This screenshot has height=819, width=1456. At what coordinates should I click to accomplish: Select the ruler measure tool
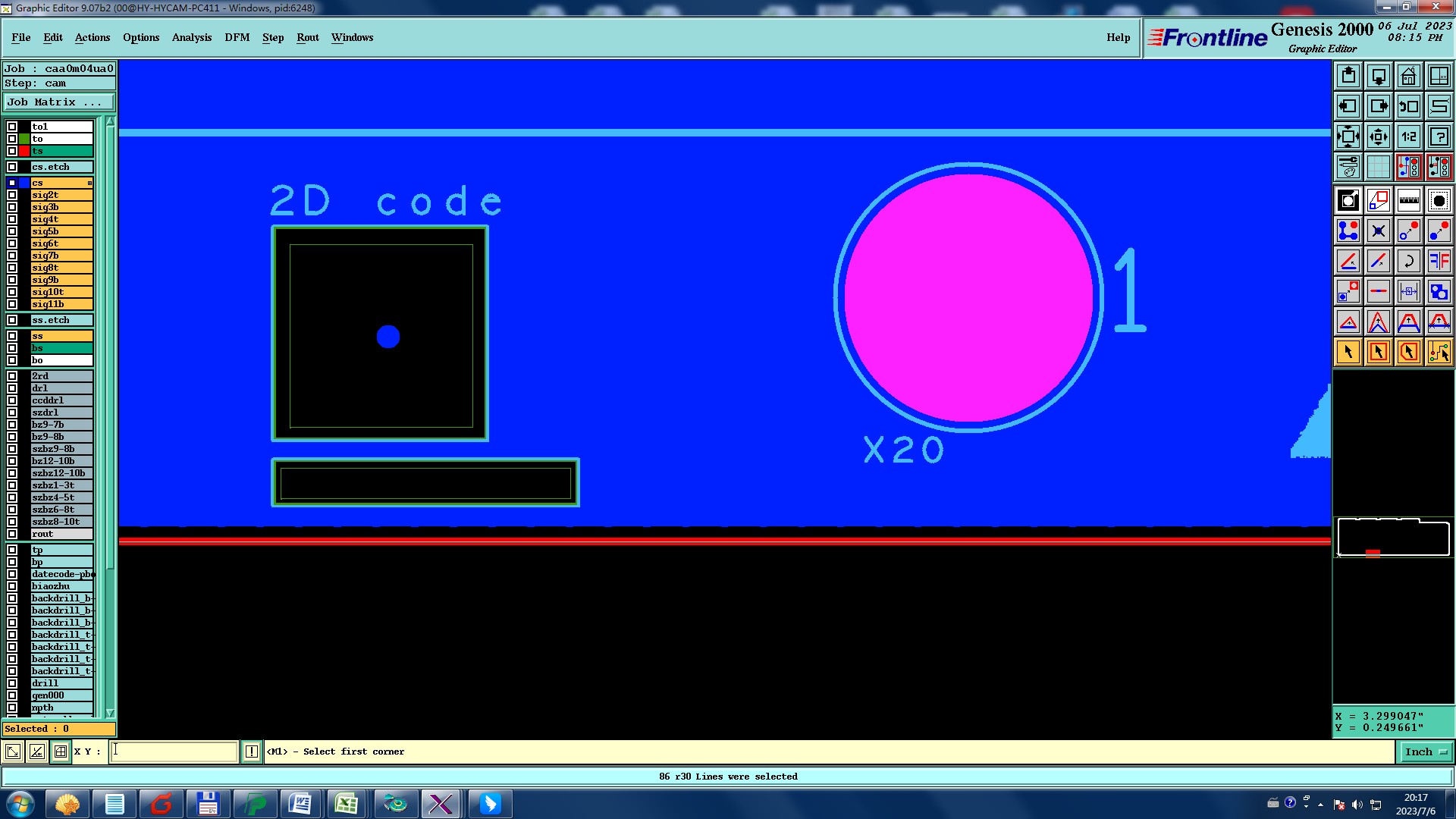[x=1408, y=200]
